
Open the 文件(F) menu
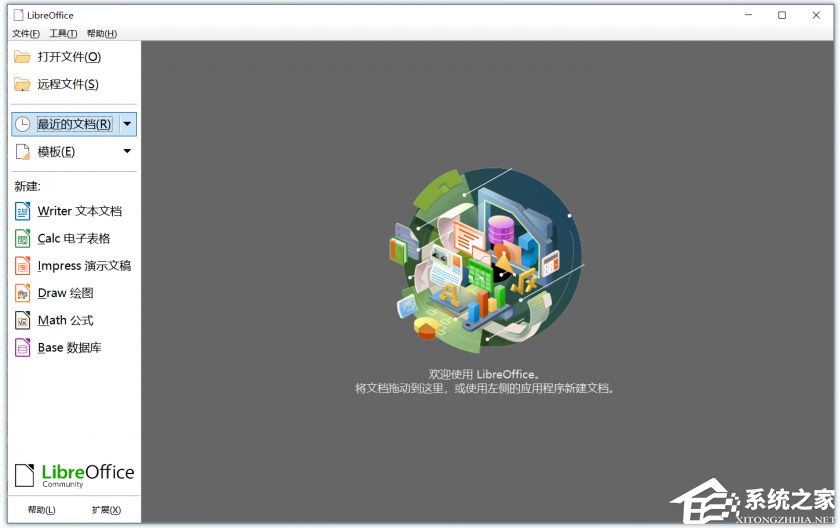pos(26,34)
